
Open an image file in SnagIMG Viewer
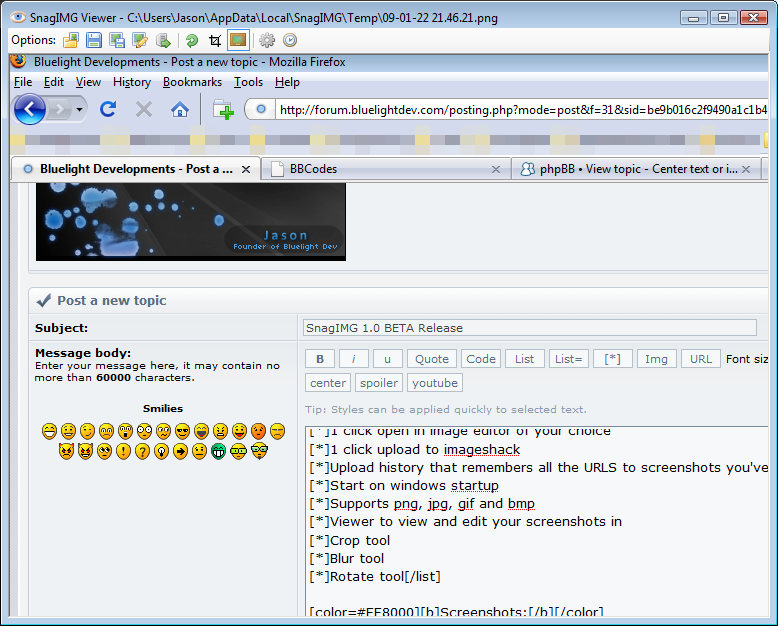click(70, 40)
